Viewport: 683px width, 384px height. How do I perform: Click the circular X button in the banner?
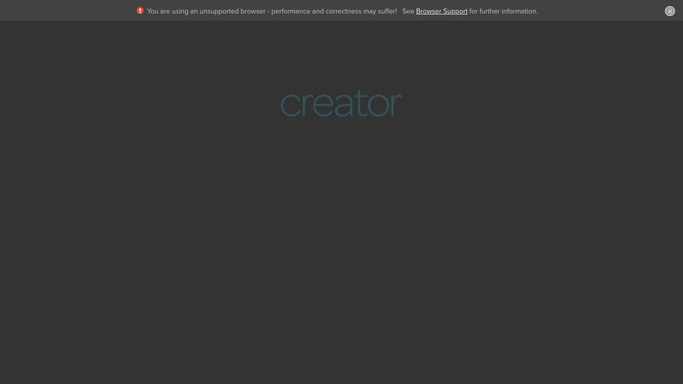pos(669,11)
